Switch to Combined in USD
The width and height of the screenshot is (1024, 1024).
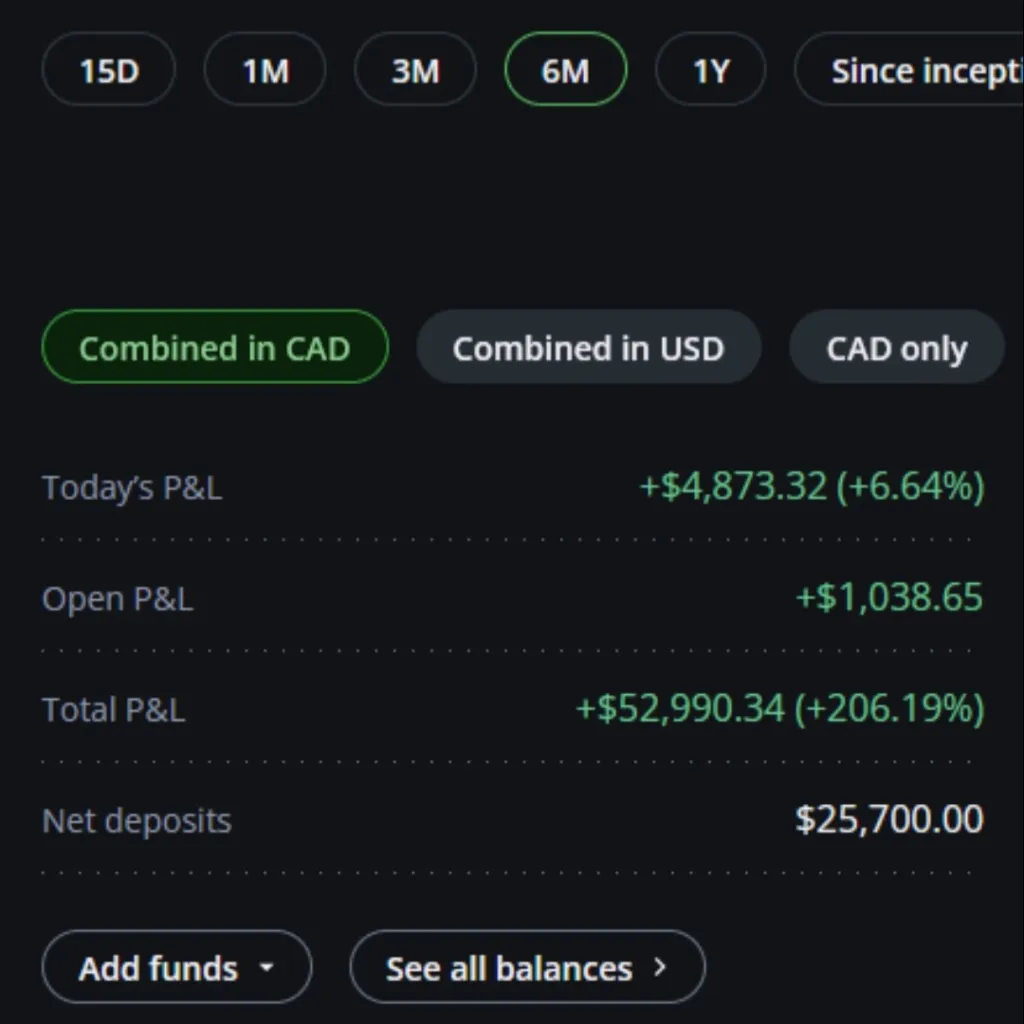(x=588, y=347)
